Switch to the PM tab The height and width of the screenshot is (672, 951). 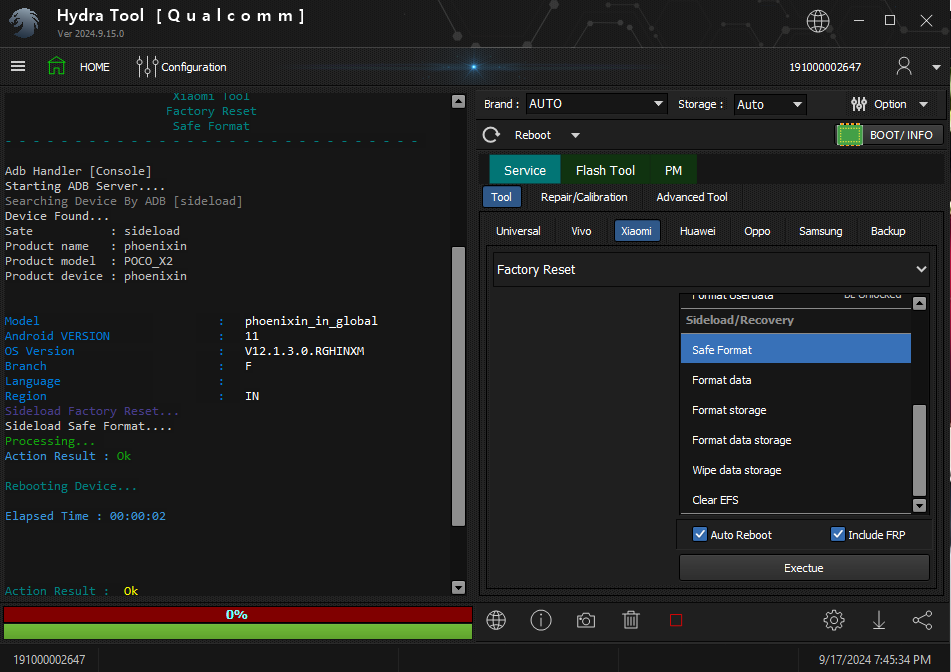pos(673,170)
